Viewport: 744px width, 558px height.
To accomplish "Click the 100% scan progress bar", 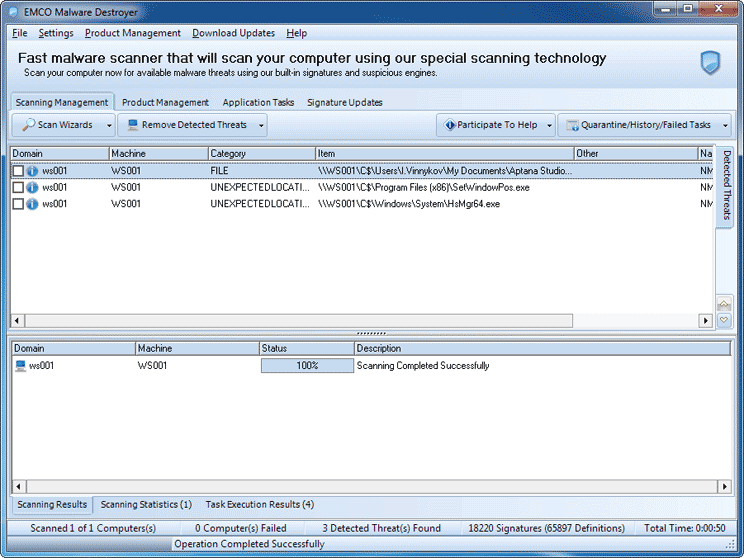I will click(307, 366).
